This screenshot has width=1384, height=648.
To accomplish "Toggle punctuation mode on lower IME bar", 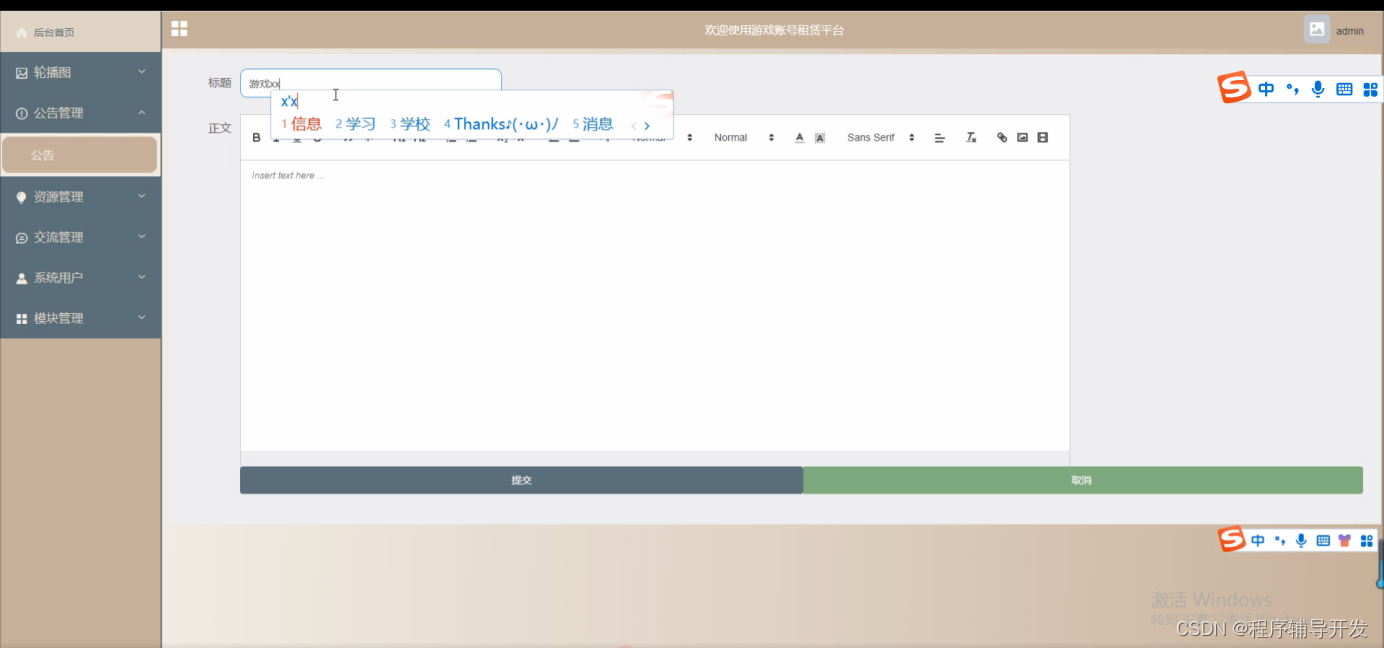I will point(1280,540).
